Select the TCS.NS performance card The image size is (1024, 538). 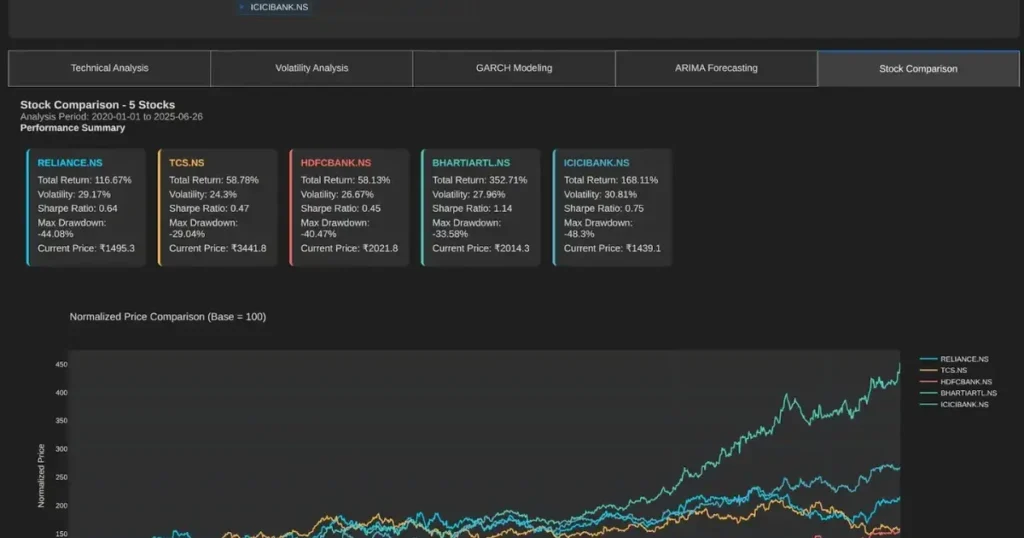click(x=217, y=207)
